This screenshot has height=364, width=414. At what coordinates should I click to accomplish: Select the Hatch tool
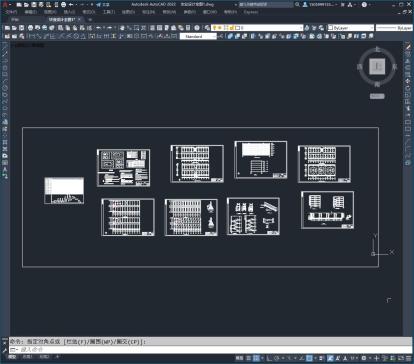coord(5,142)
